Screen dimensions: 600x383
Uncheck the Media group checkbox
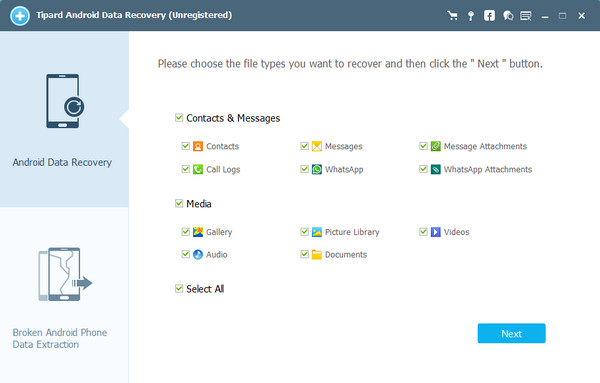coord(179,203)
